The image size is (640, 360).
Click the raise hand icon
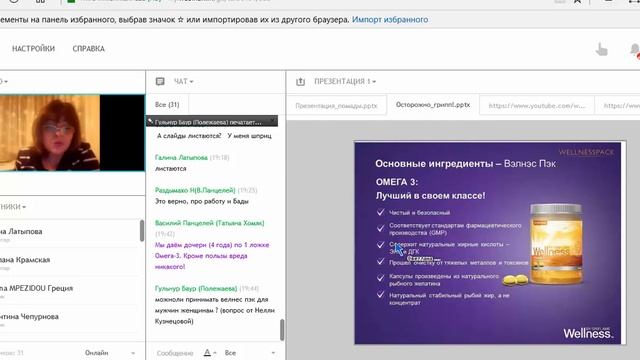(602, 50)
